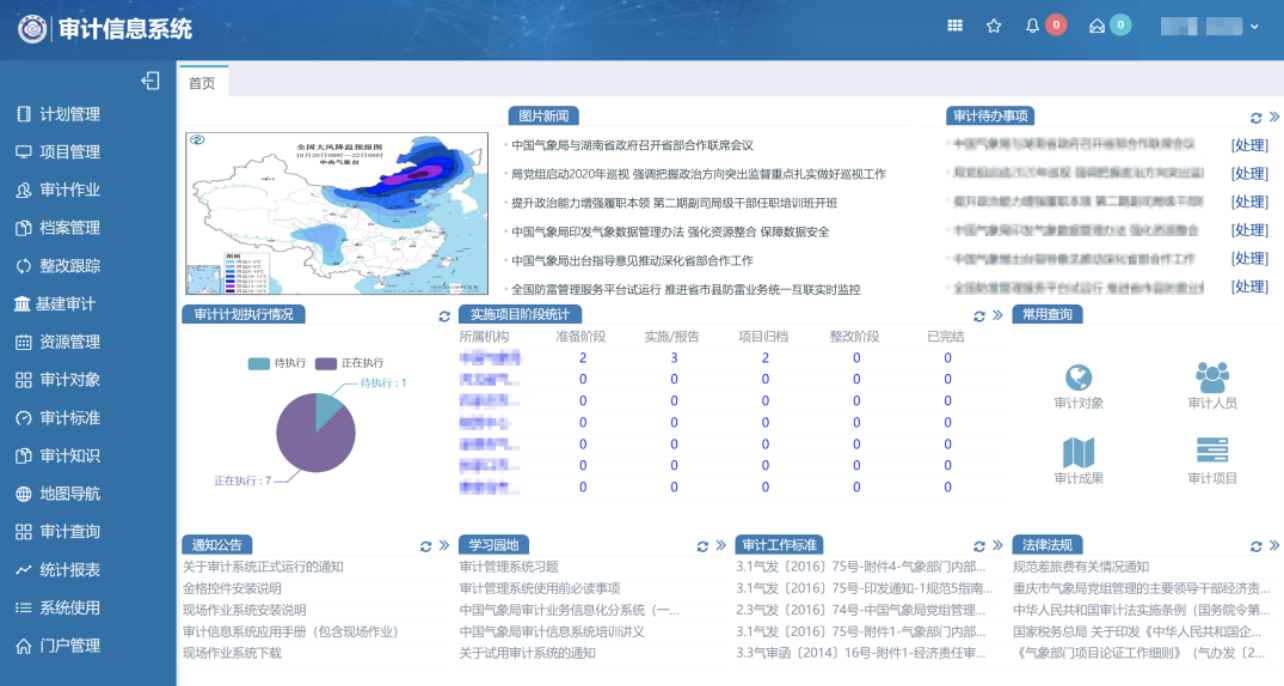Viewport: 1284px width, 686px height.
Task: Switch to the 首页 tab
Action: click(202, 83)
